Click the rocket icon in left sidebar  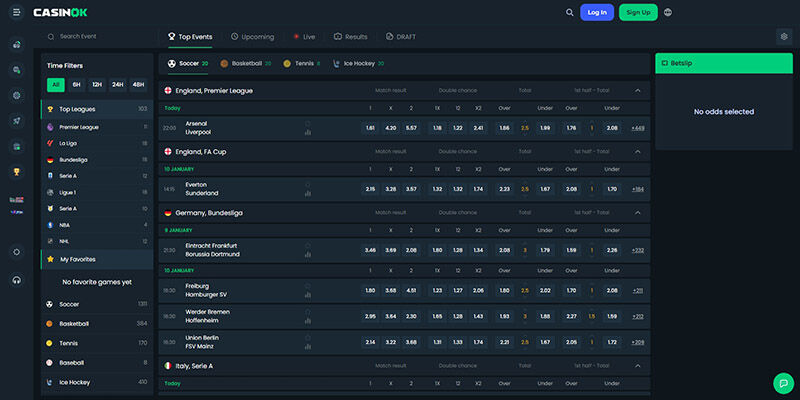coord(17,121)
